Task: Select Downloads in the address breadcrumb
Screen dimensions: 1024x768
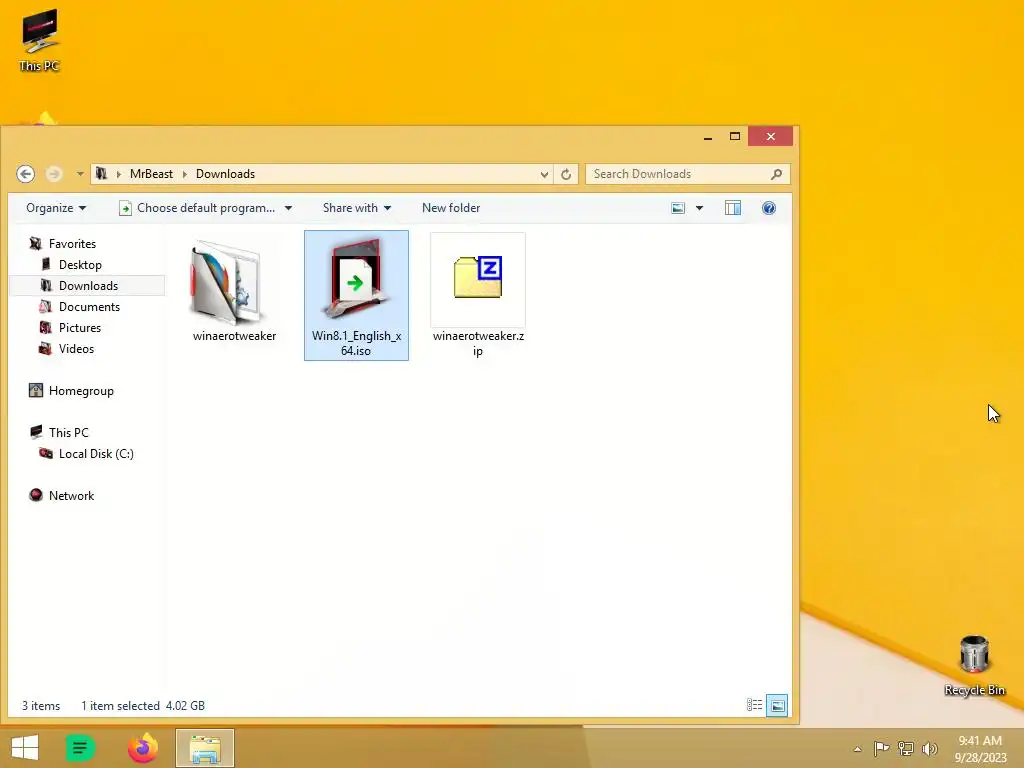Action: click(225, 174)
